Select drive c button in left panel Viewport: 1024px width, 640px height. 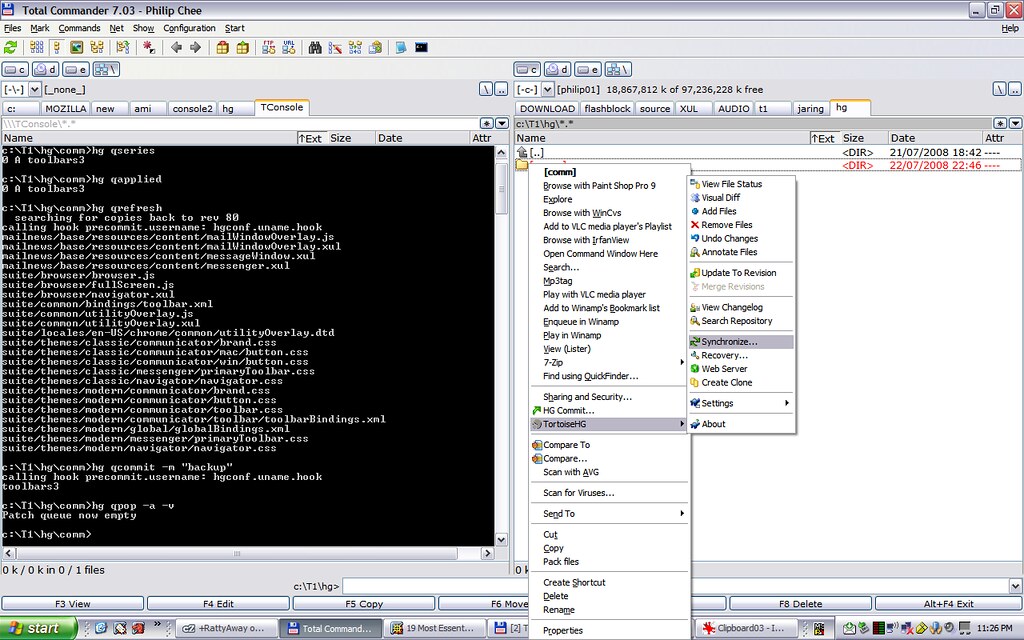(x=15, y=69)
